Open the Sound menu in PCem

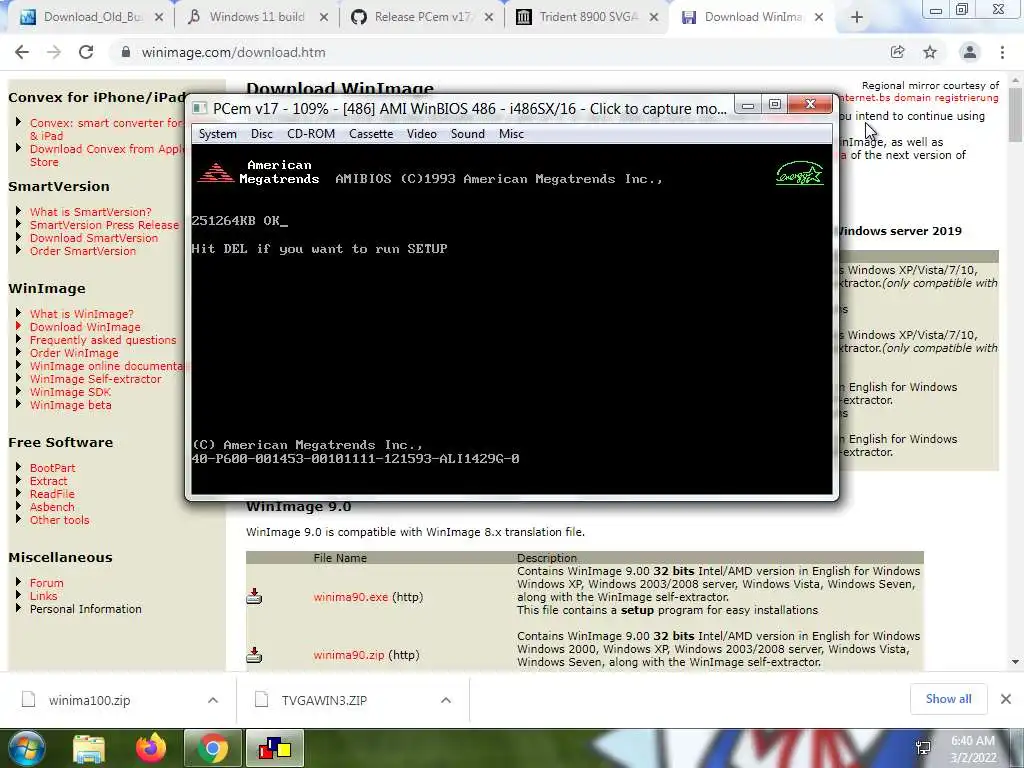point(468,134)
